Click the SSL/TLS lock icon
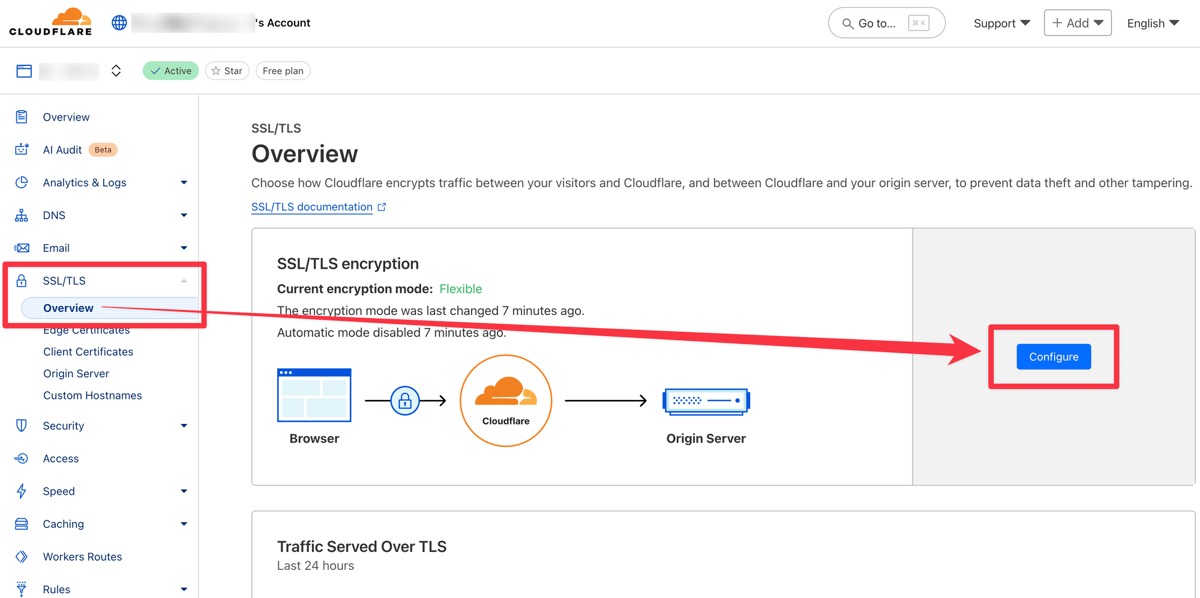This screenshot has height=598, width=1200. coord(21,281)
